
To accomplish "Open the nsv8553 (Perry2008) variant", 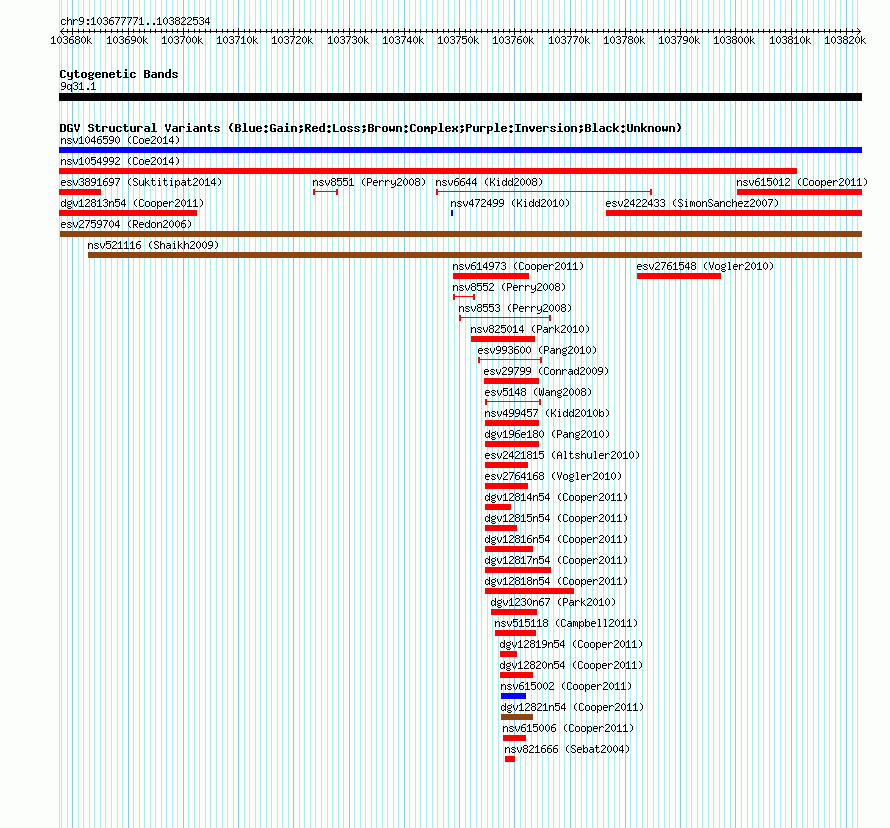I will [x=515, y=308].
